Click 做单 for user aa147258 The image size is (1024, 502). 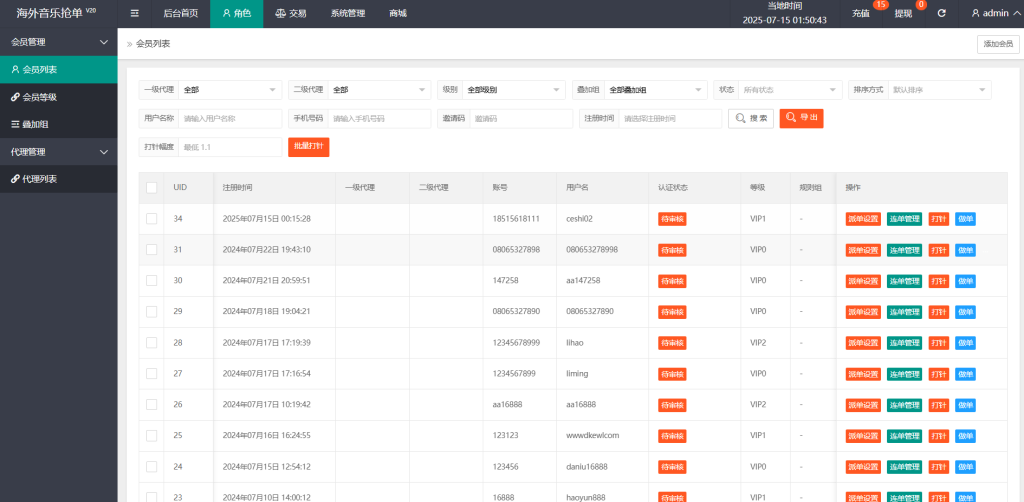click(965, 281)
